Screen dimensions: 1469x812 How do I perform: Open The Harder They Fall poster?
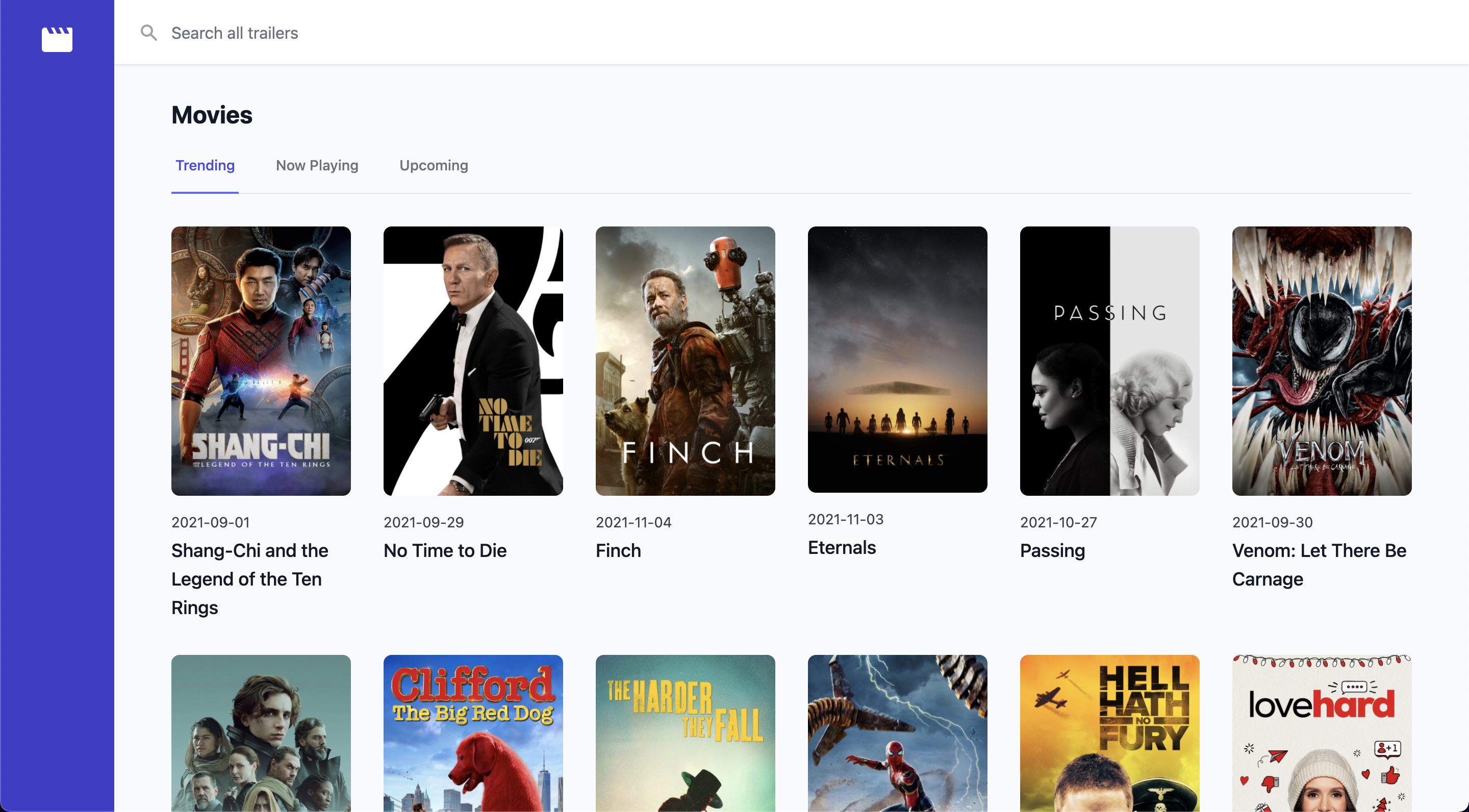(685, 733)
